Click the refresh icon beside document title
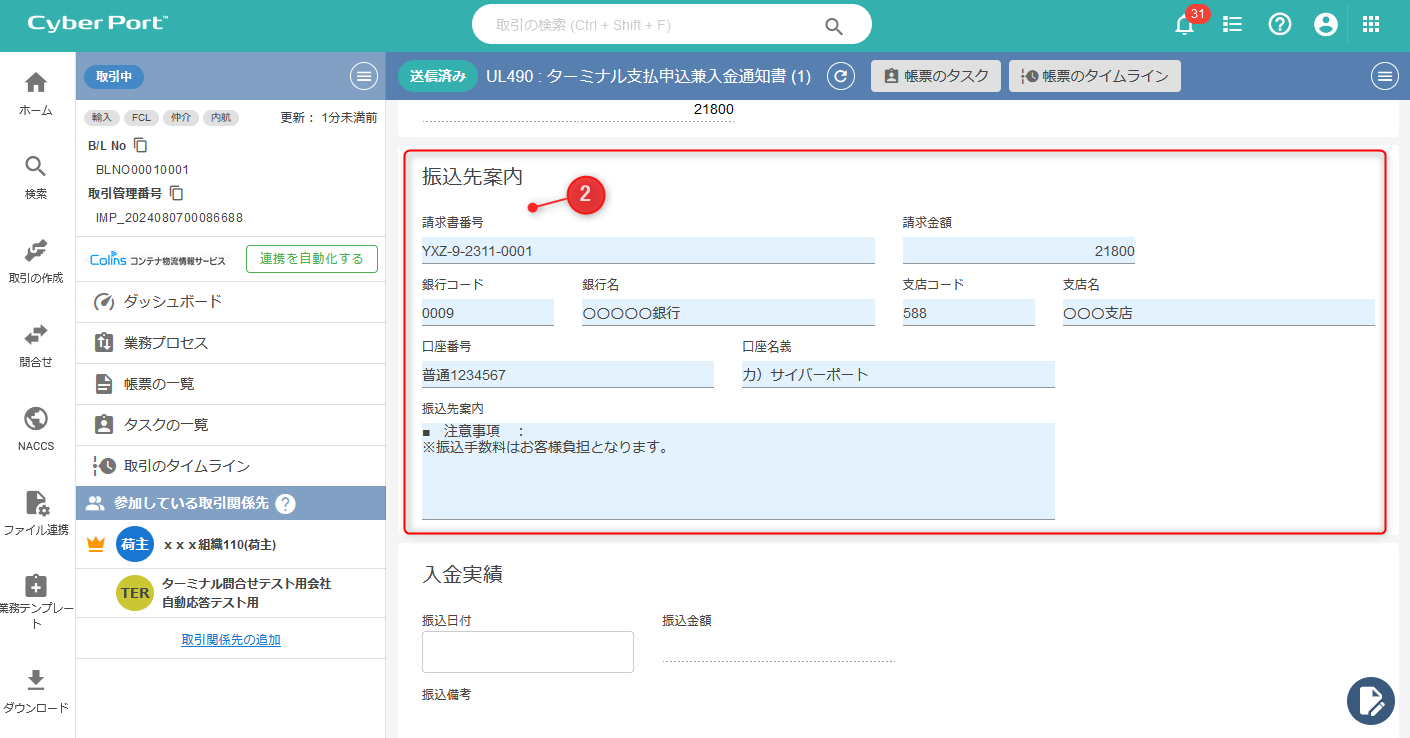This screenshot has width=1410, height=738. click(842, 76)
